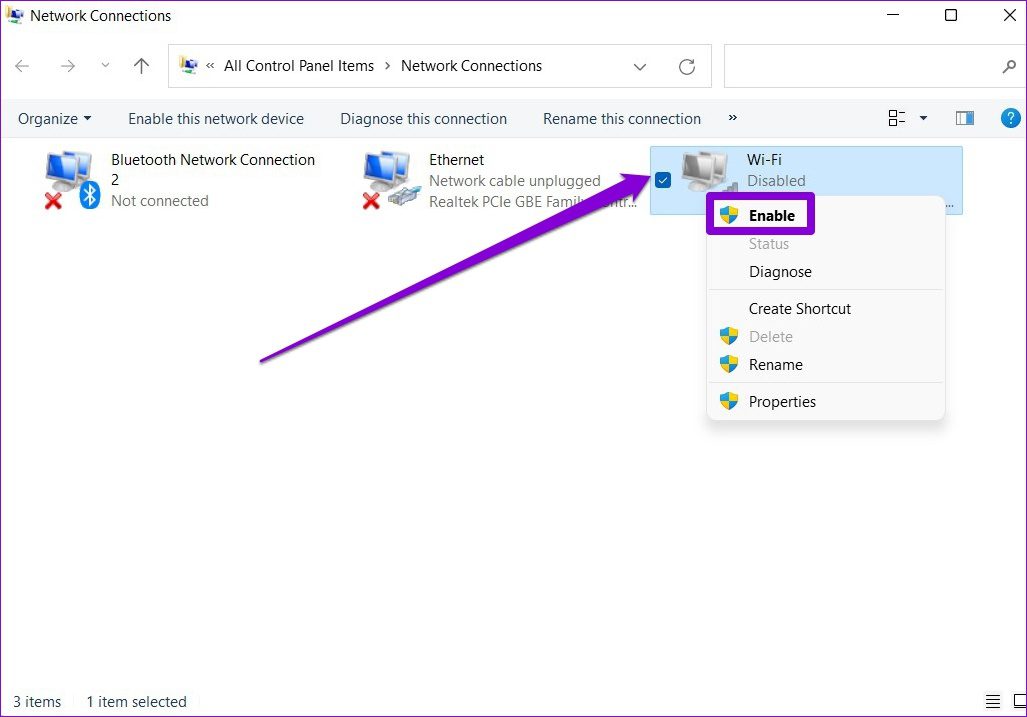Click the shield icon beside Delete
1027x717 pixels.
point(729,336)
